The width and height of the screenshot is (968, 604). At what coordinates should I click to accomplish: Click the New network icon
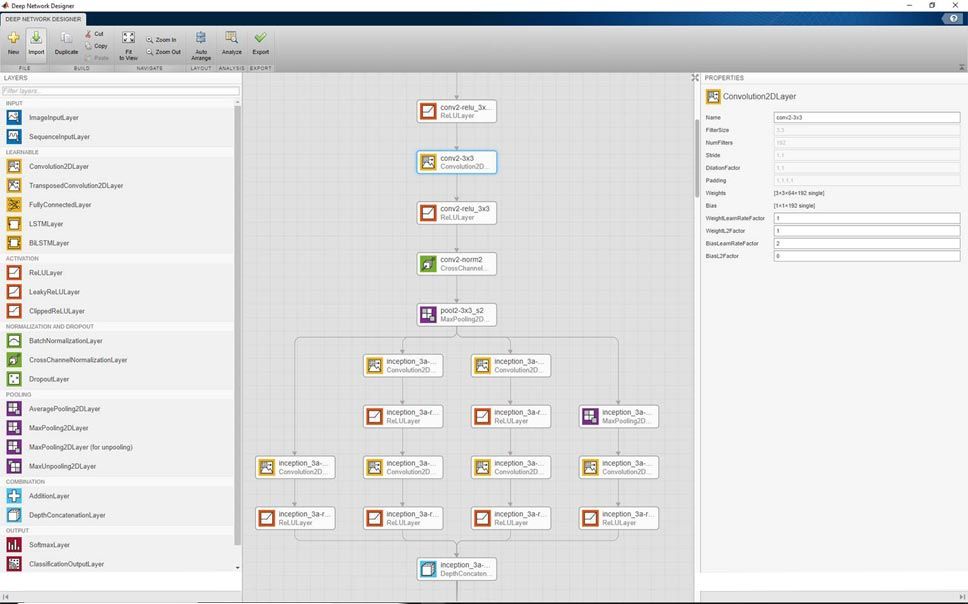pyautogui.click(x=13, y=42)
